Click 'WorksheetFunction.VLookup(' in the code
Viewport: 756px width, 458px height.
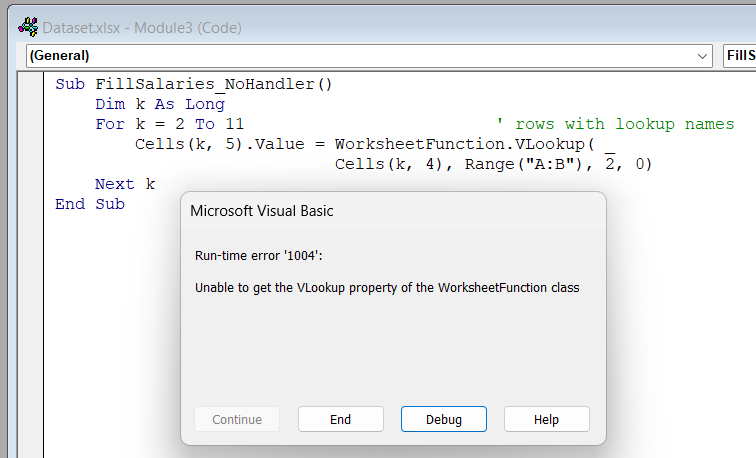[465, 144]
